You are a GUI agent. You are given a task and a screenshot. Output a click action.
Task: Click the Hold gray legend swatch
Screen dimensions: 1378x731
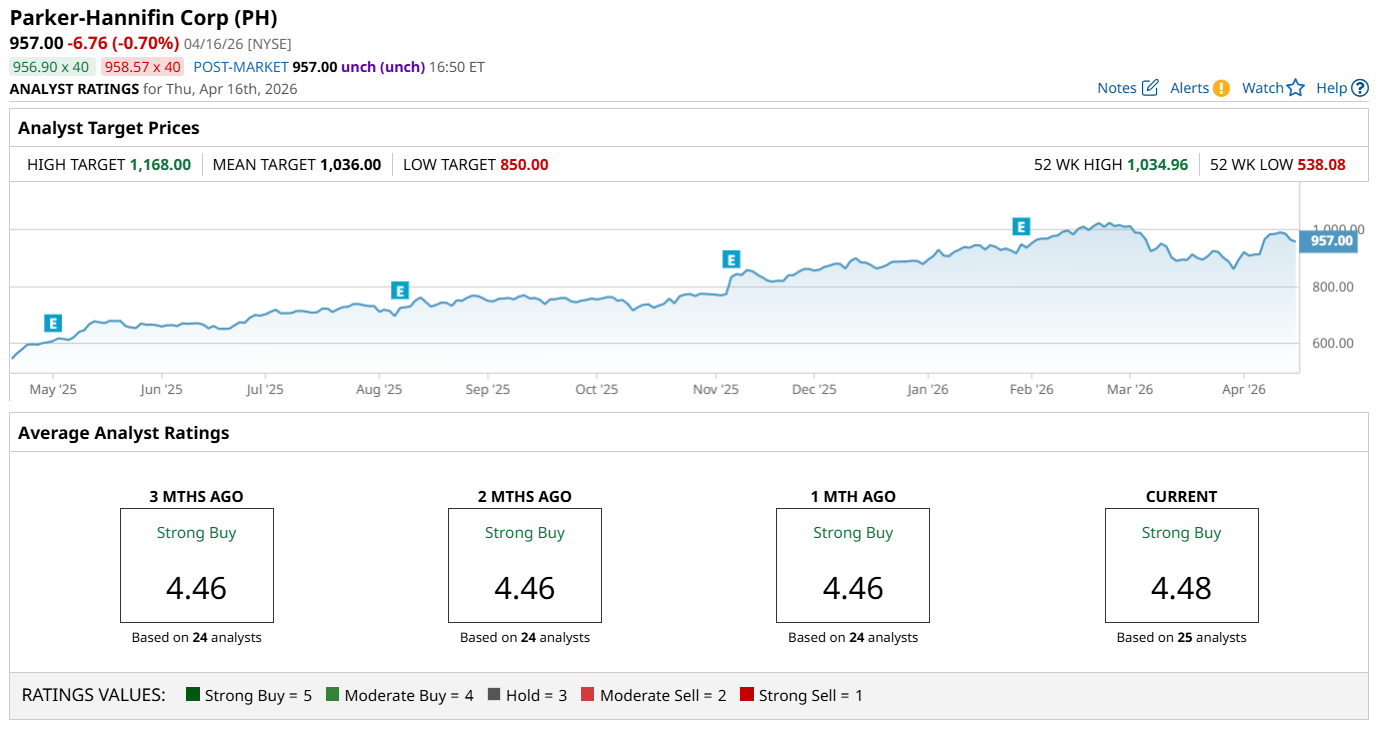coord(494,695)
